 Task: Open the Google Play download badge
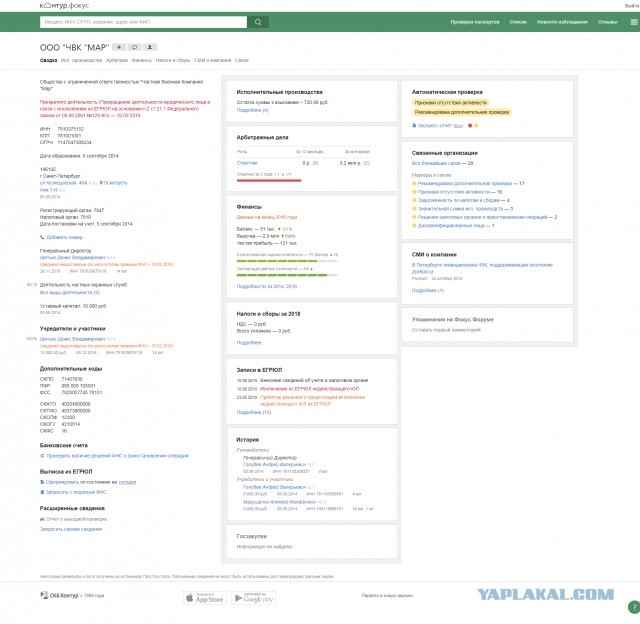[x=253, y=598]
